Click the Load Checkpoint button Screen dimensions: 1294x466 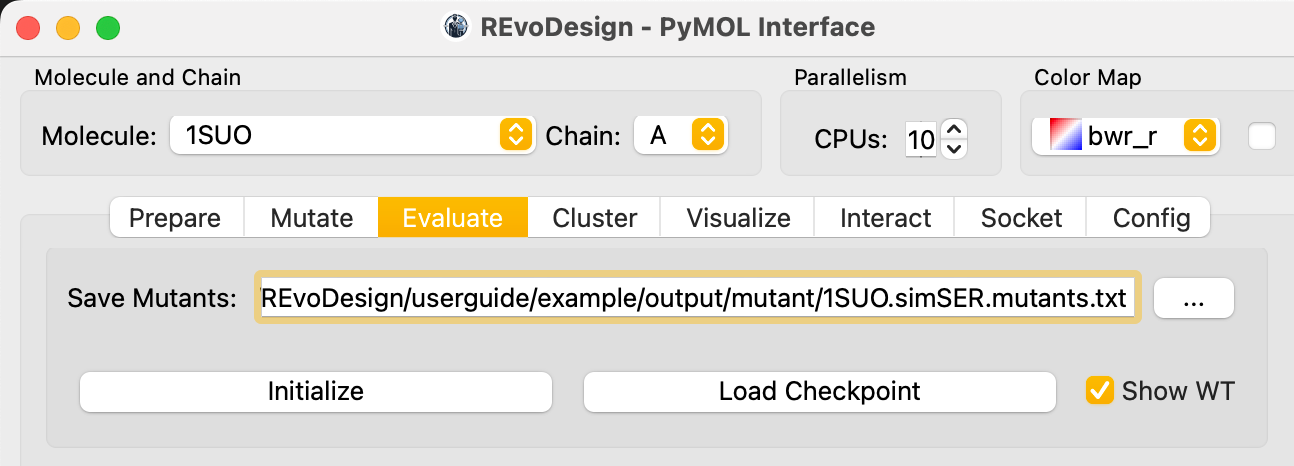pyautogui.click(x=819, y=391)
